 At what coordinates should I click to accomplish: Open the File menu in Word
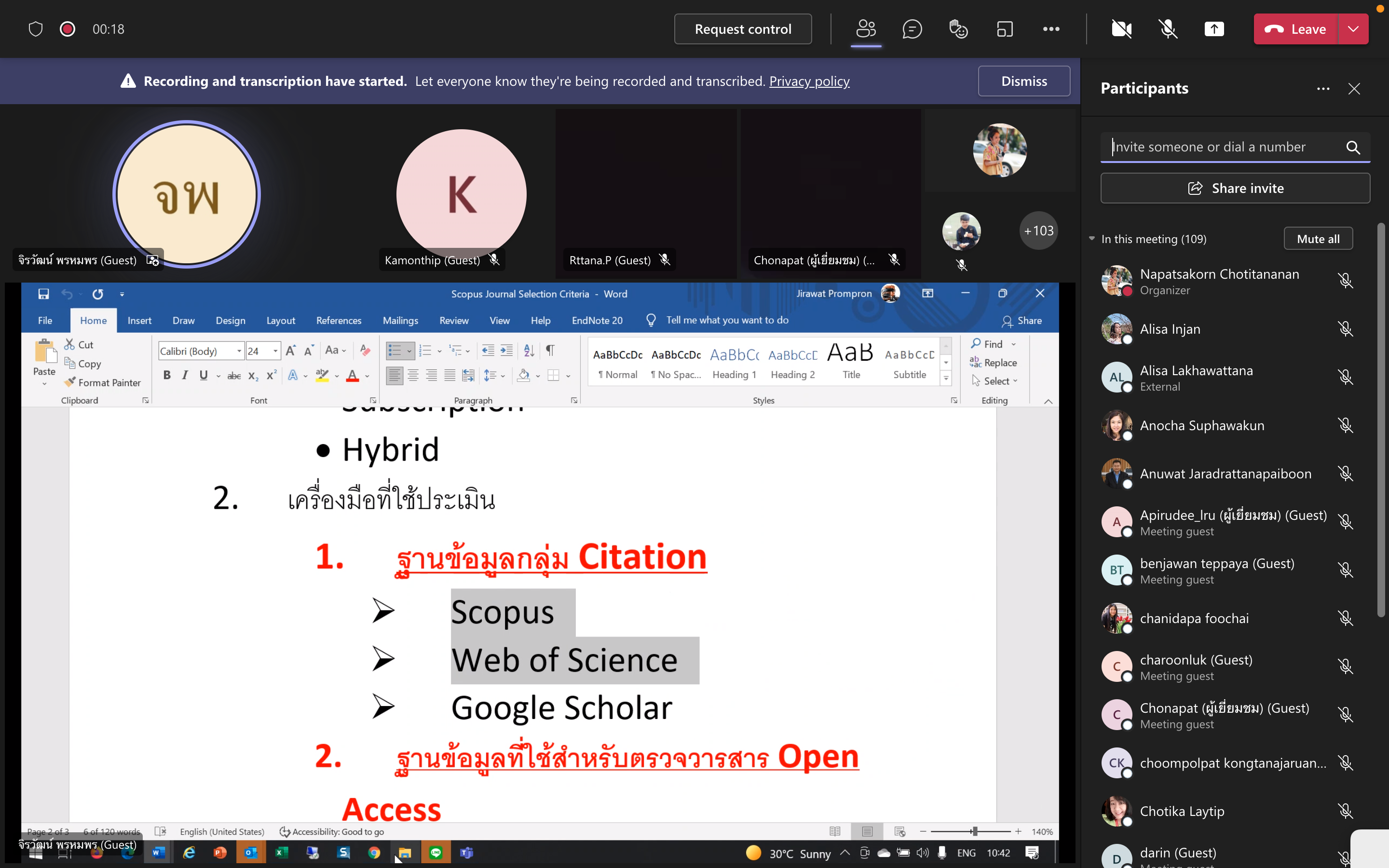point(45,320)
